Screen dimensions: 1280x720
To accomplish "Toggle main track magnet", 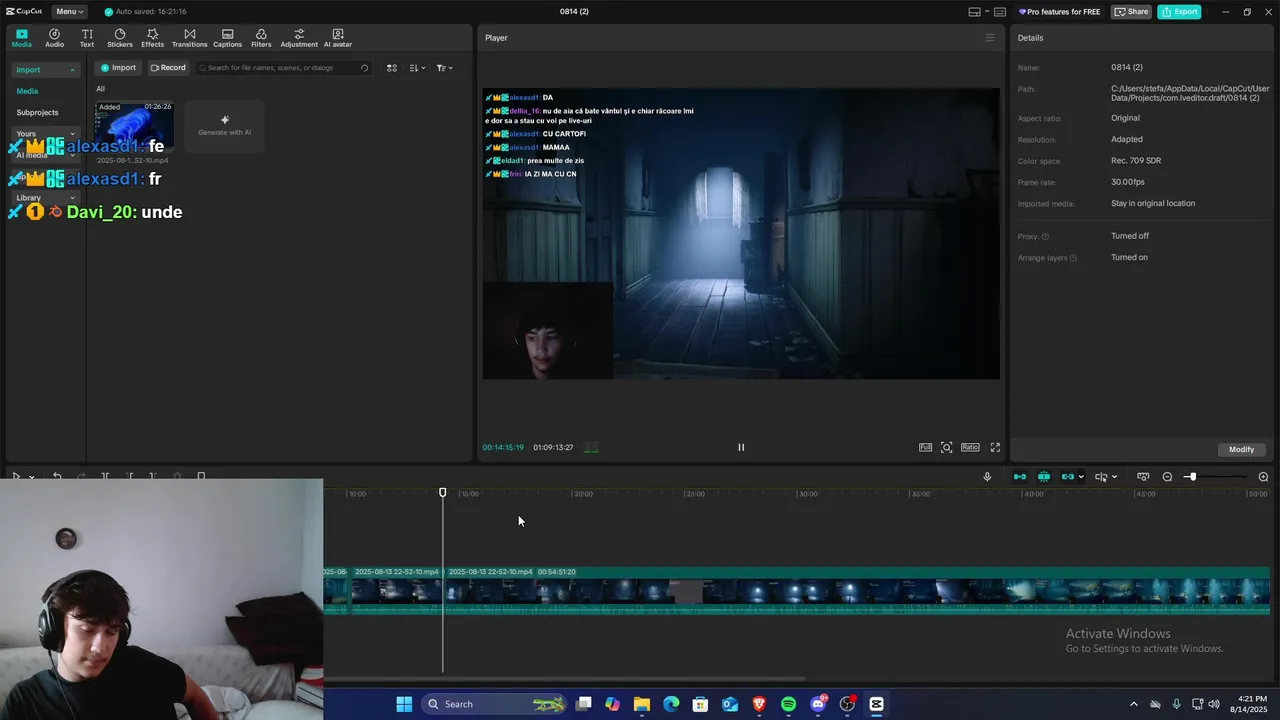I will point(1020,477).
